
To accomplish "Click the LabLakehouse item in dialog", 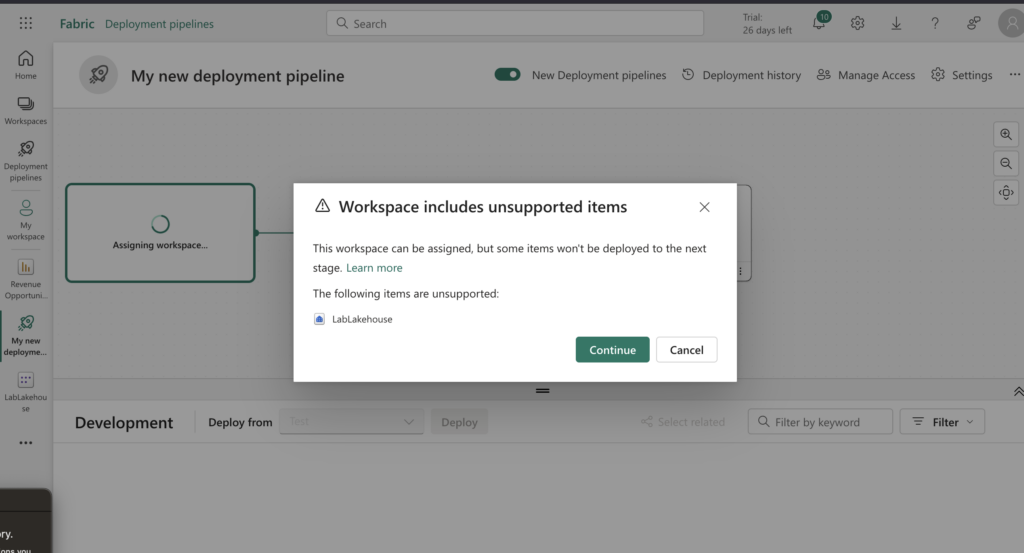I will click(x=353, y=319).
